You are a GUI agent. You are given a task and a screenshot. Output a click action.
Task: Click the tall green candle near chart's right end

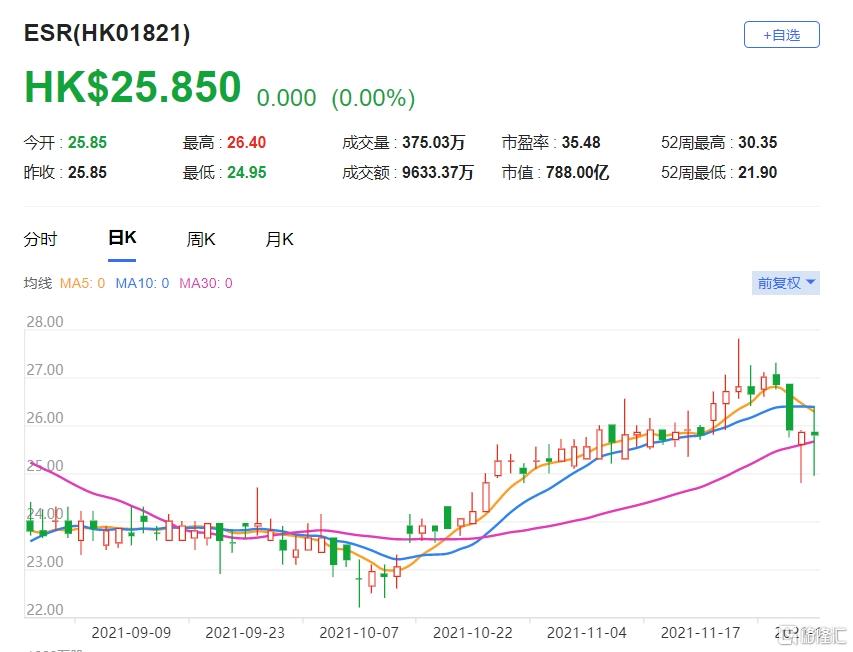click(x=789, y=405)
